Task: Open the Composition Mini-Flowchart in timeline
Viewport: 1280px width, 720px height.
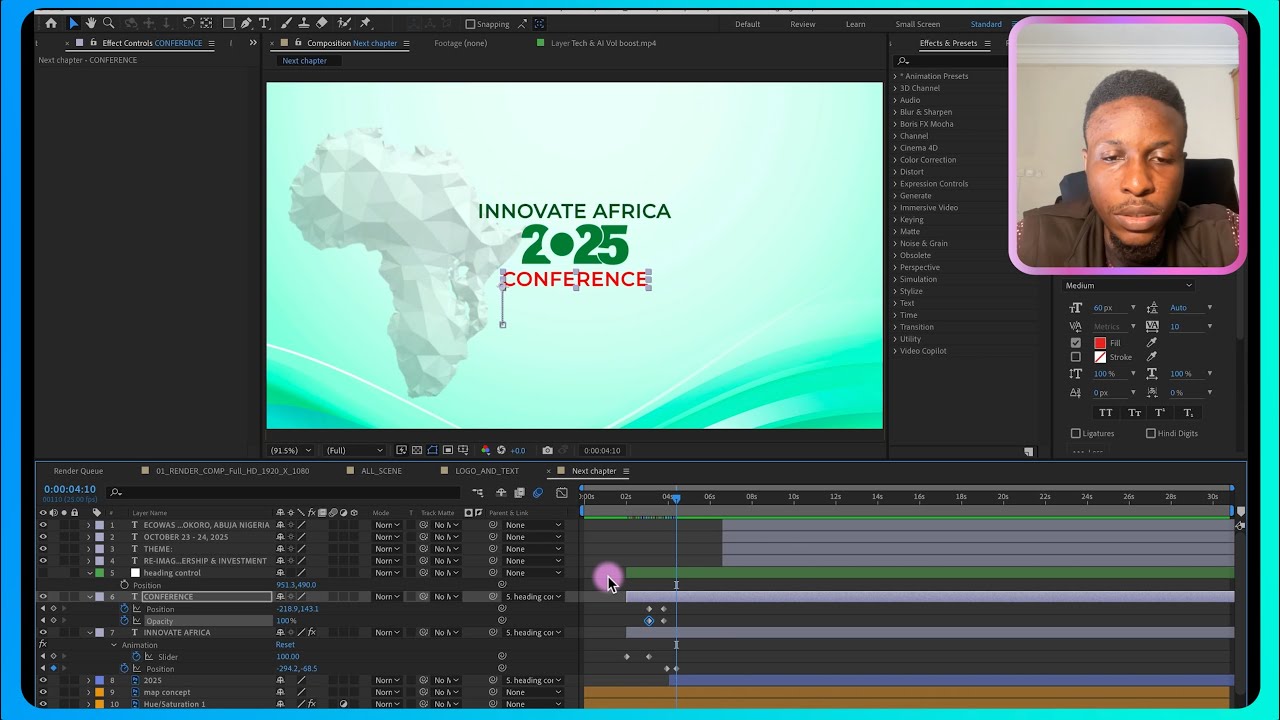Action: [x=478, y=492]
